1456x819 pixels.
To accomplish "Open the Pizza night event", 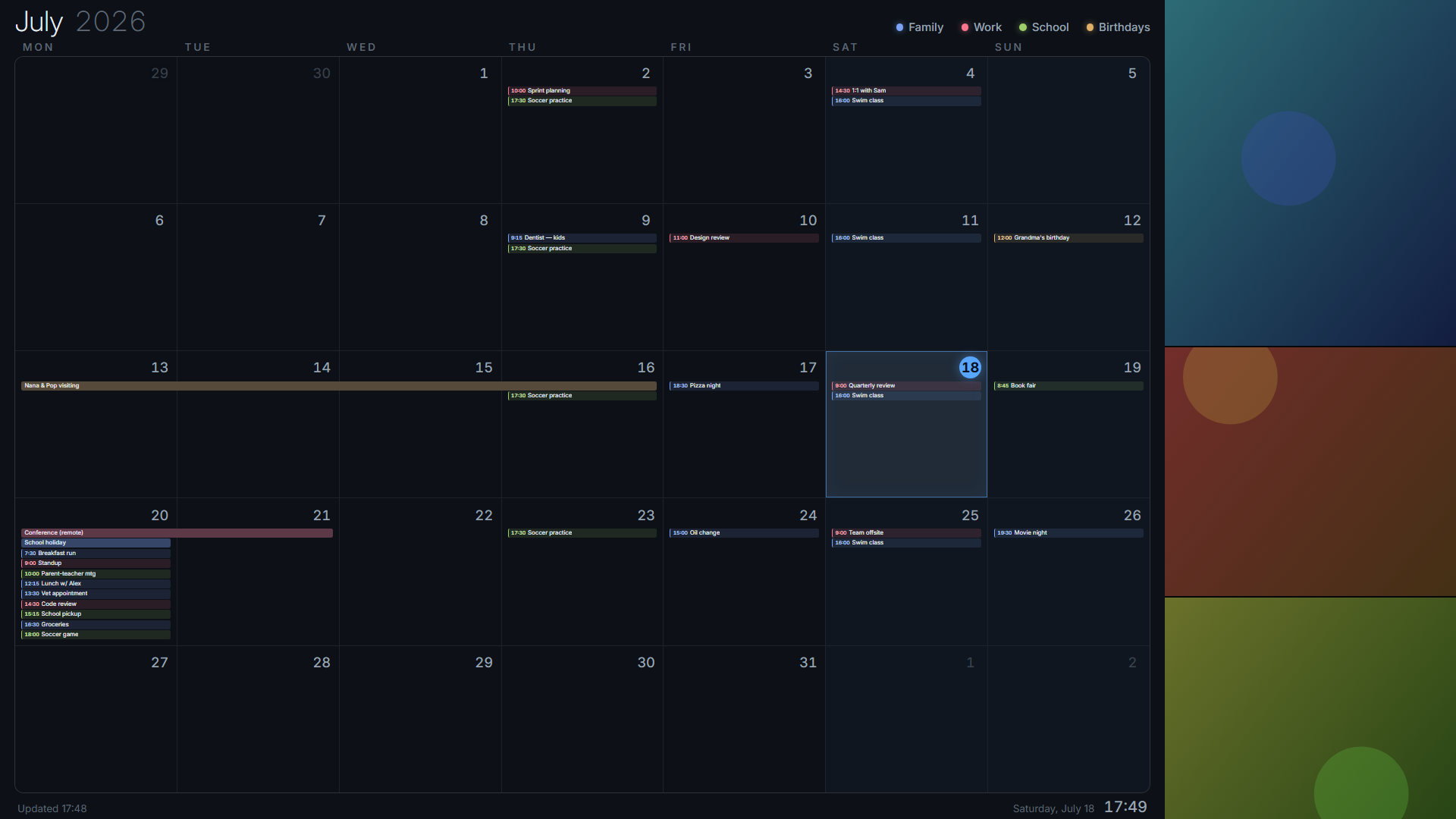I will (744, 386).
